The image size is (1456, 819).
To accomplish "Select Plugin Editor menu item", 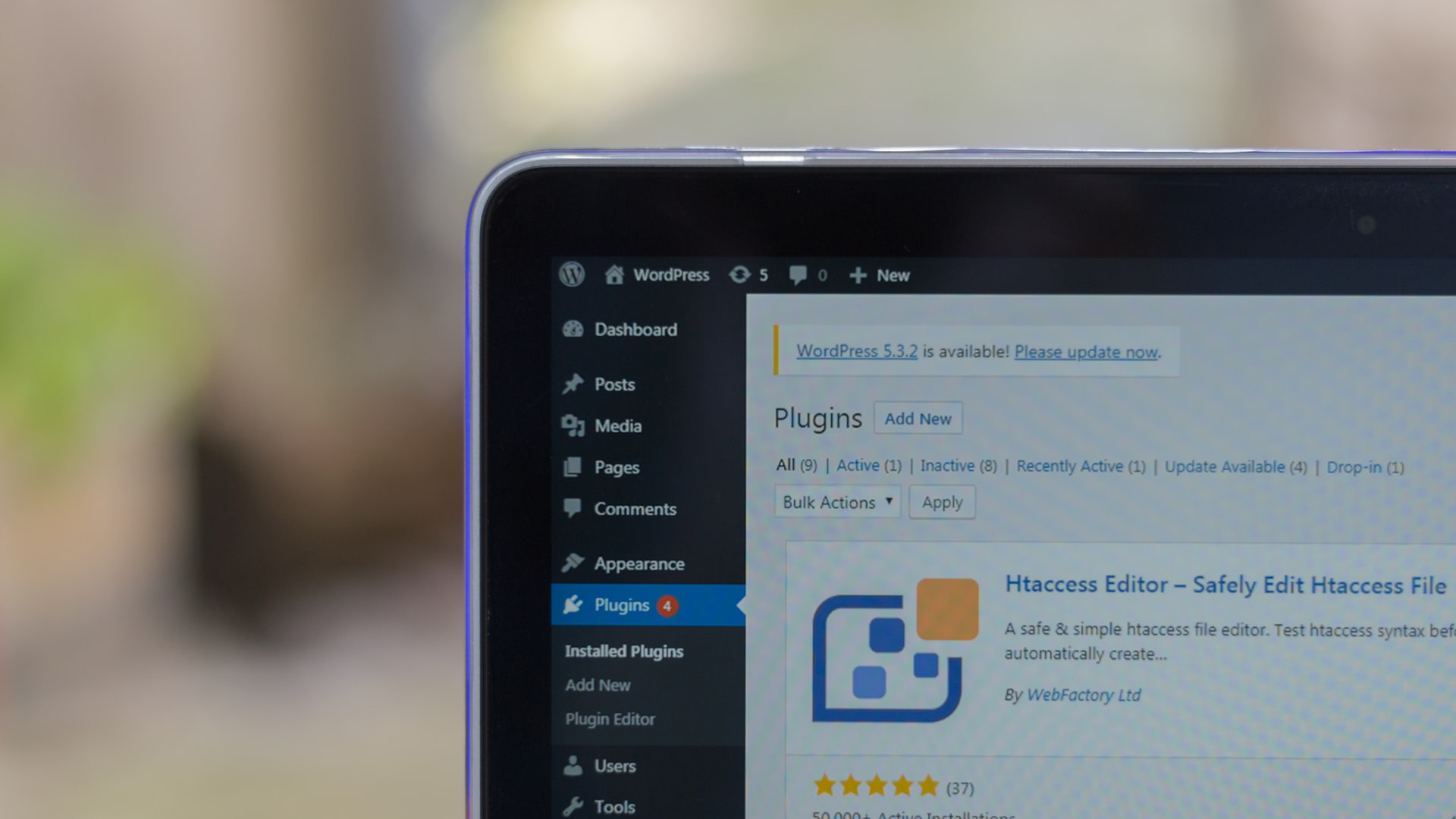I will [608, 718].
